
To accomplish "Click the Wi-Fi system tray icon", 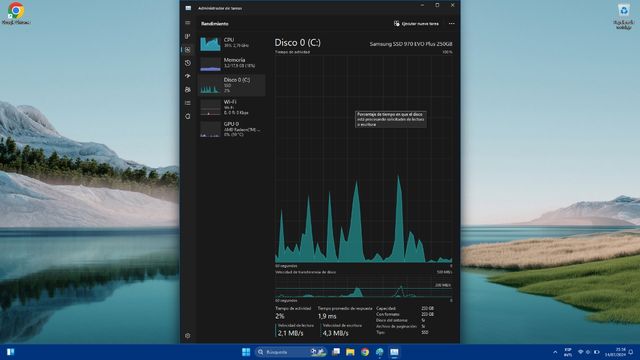I will pos(580,352).
